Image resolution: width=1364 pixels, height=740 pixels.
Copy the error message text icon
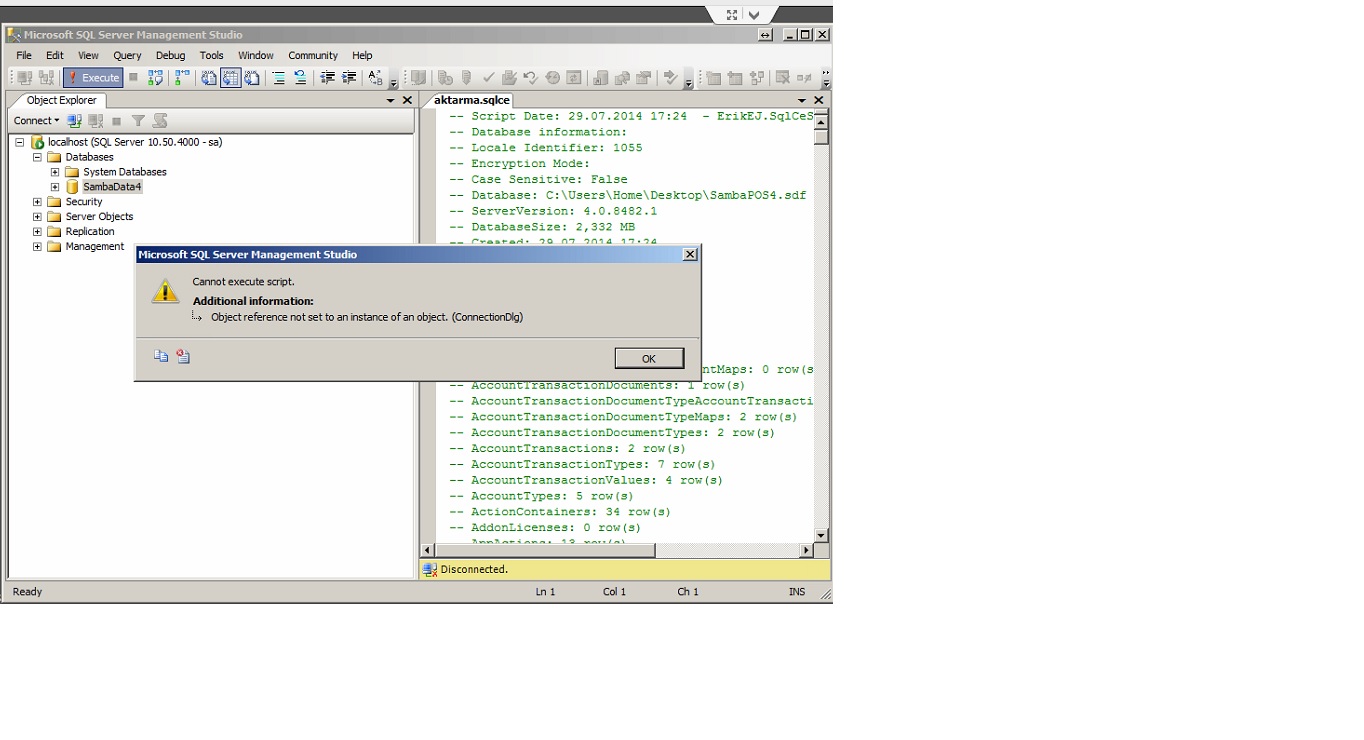[x=161, y=356]
